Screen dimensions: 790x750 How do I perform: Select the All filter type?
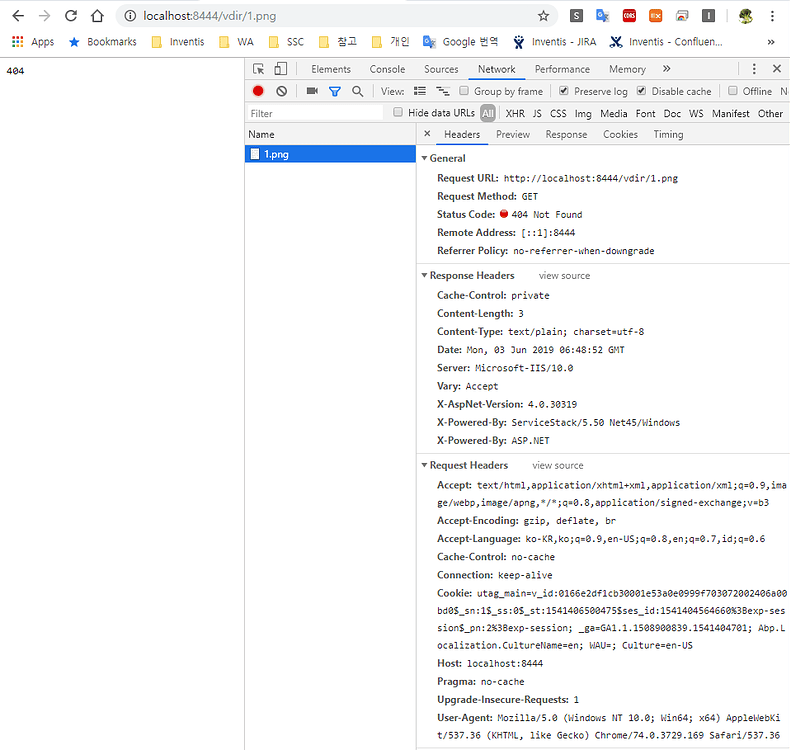[488, 113]
